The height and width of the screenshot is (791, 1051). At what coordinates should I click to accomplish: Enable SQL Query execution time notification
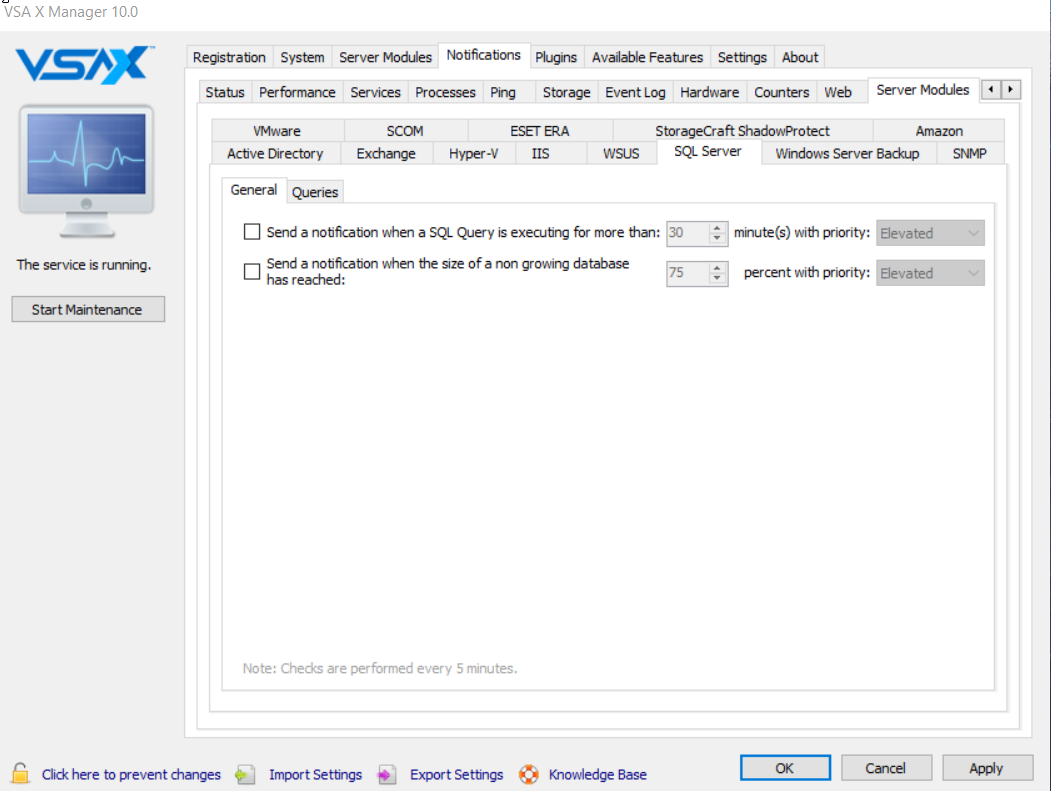point(252,232)
